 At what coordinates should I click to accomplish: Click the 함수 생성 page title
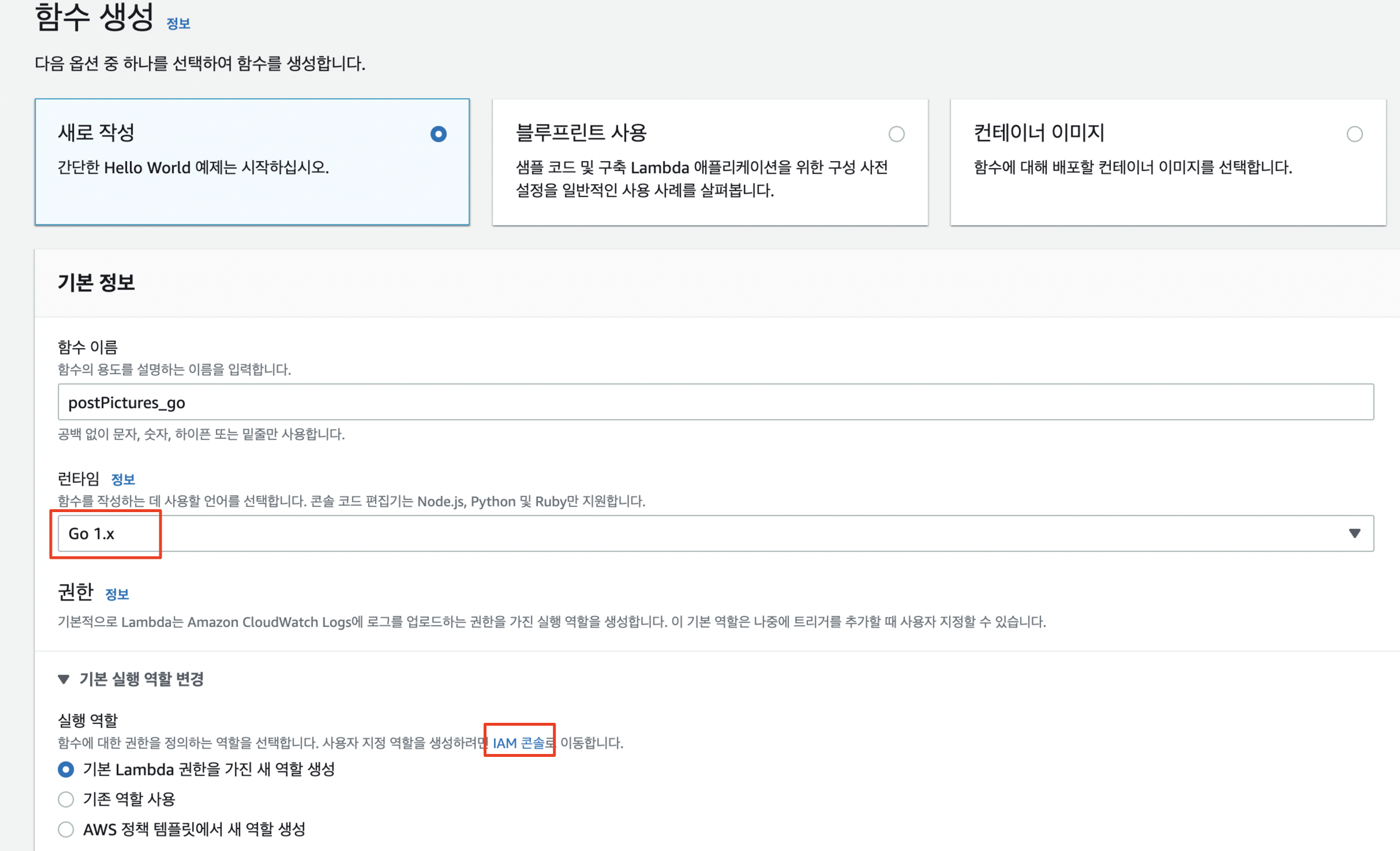tap(94, 17)
